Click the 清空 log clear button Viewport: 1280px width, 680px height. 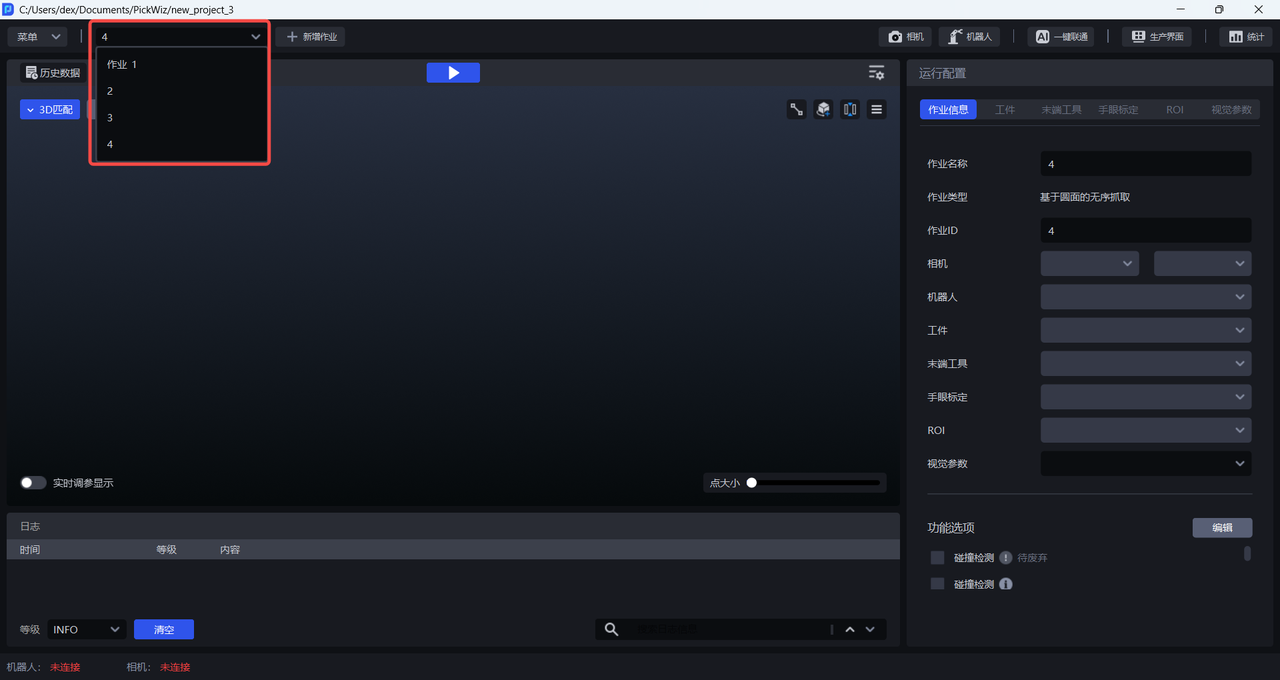point(164,629)
